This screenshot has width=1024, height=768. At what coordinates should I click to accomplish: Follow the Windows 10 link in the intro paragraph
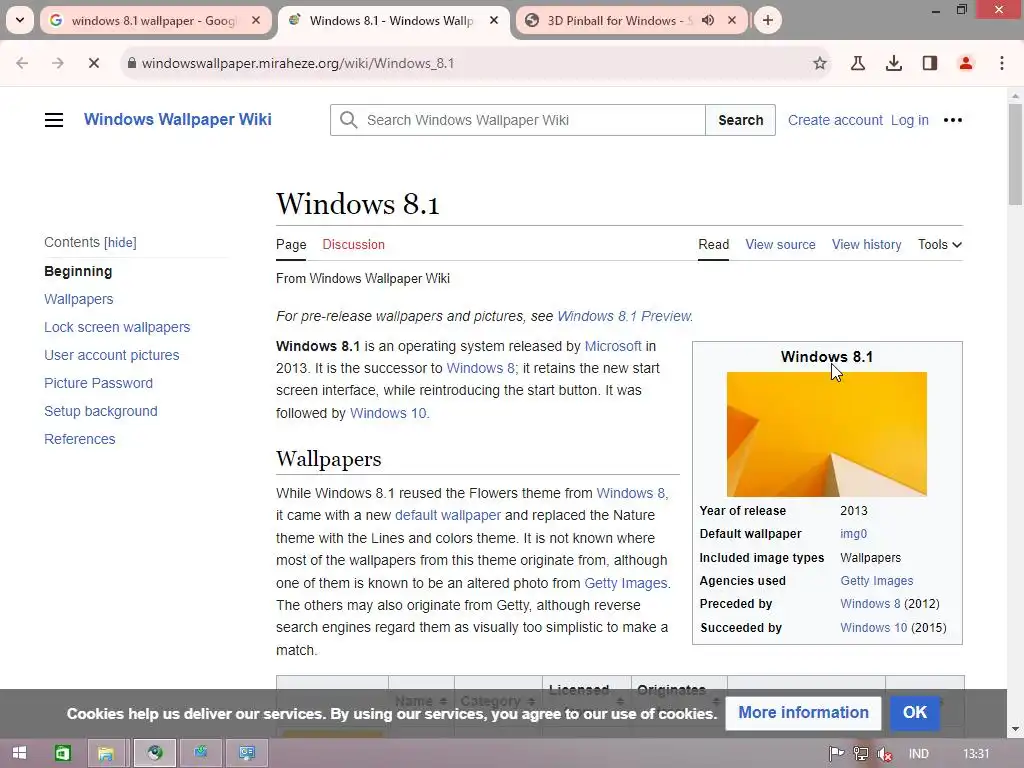coord(388,413)
